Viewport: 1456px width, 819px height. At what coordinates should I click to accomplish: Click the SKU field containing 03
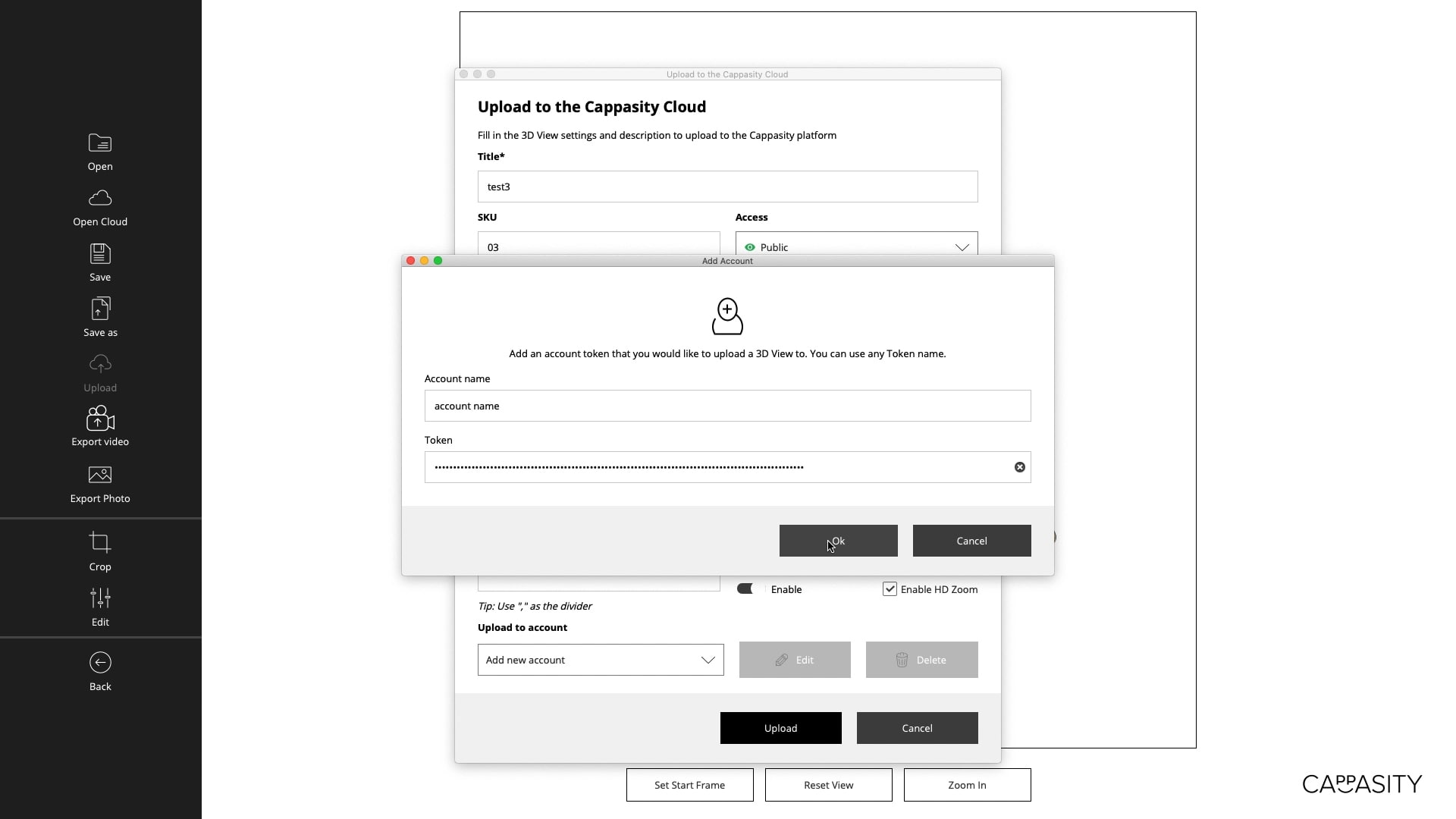599,243
